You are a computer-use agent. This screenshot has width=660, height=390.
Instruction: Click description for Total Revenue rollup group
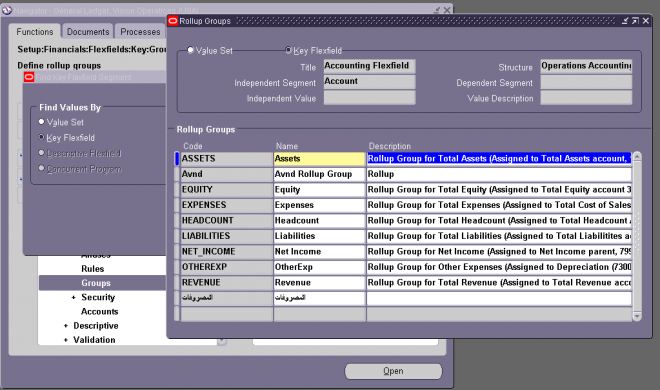click(499, 283)
